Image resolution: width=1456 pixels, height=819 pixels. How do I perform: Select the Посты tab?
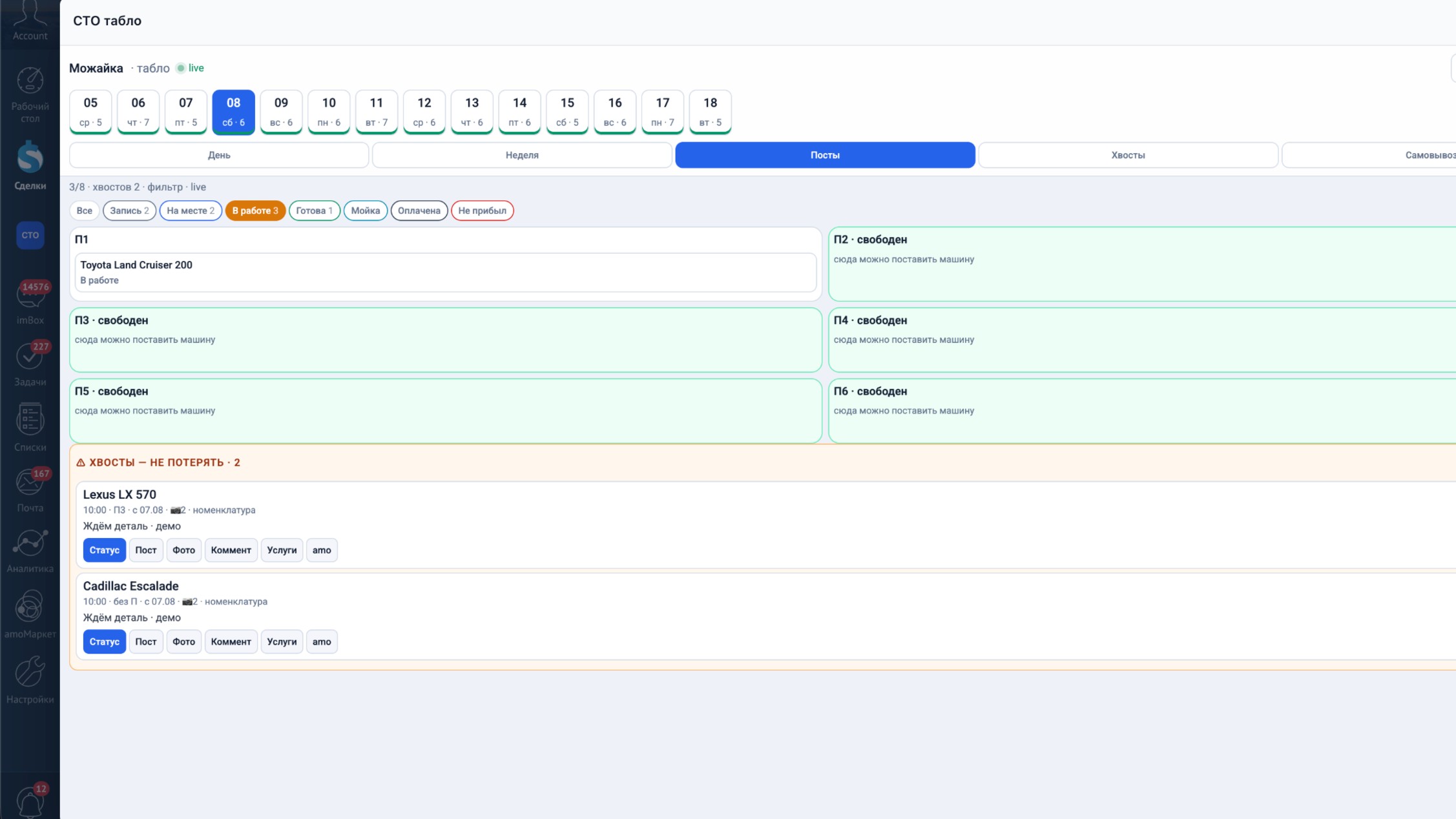pyautogui.click(x=825, y=155)
